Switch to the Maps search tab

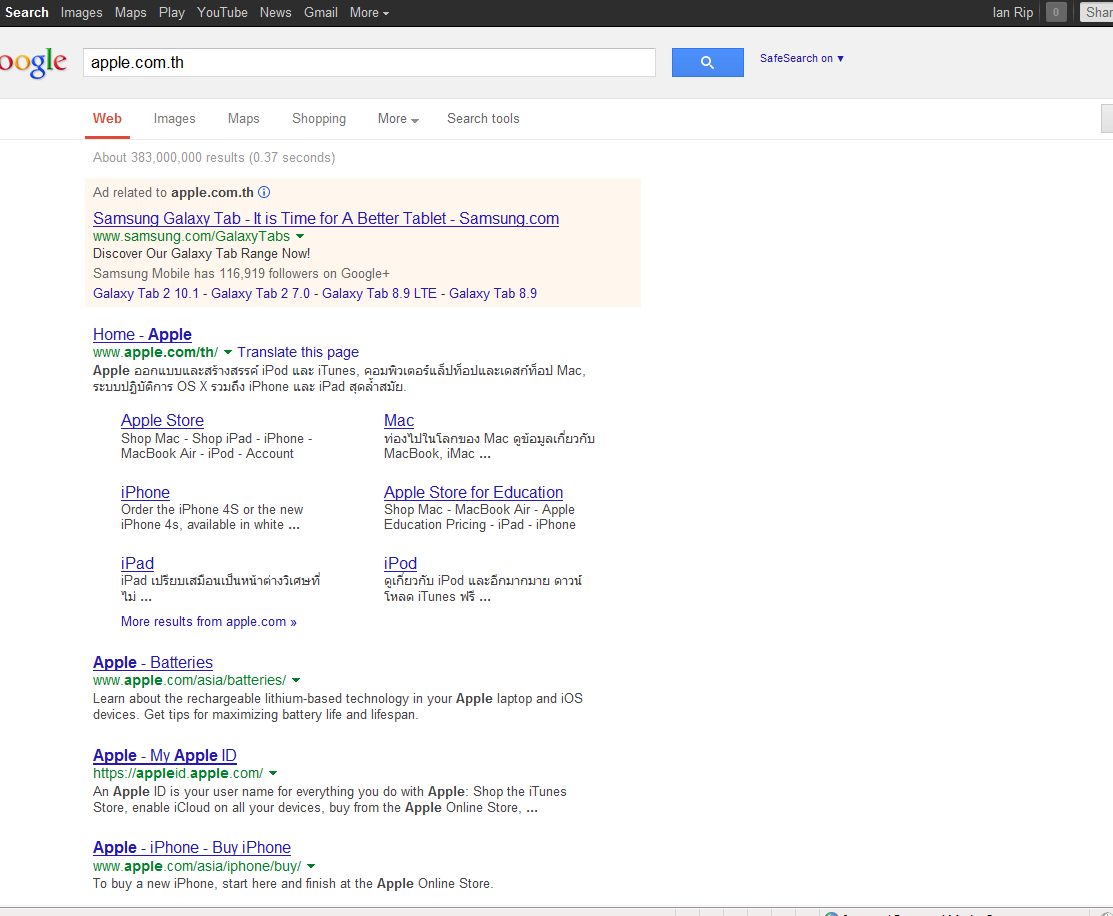point(243,119)
